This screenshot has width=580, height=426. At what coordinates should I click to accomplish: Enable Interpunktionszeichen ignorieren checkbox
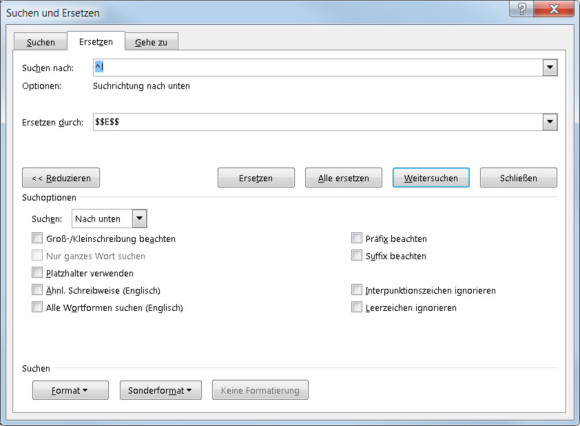pos(357,290)
